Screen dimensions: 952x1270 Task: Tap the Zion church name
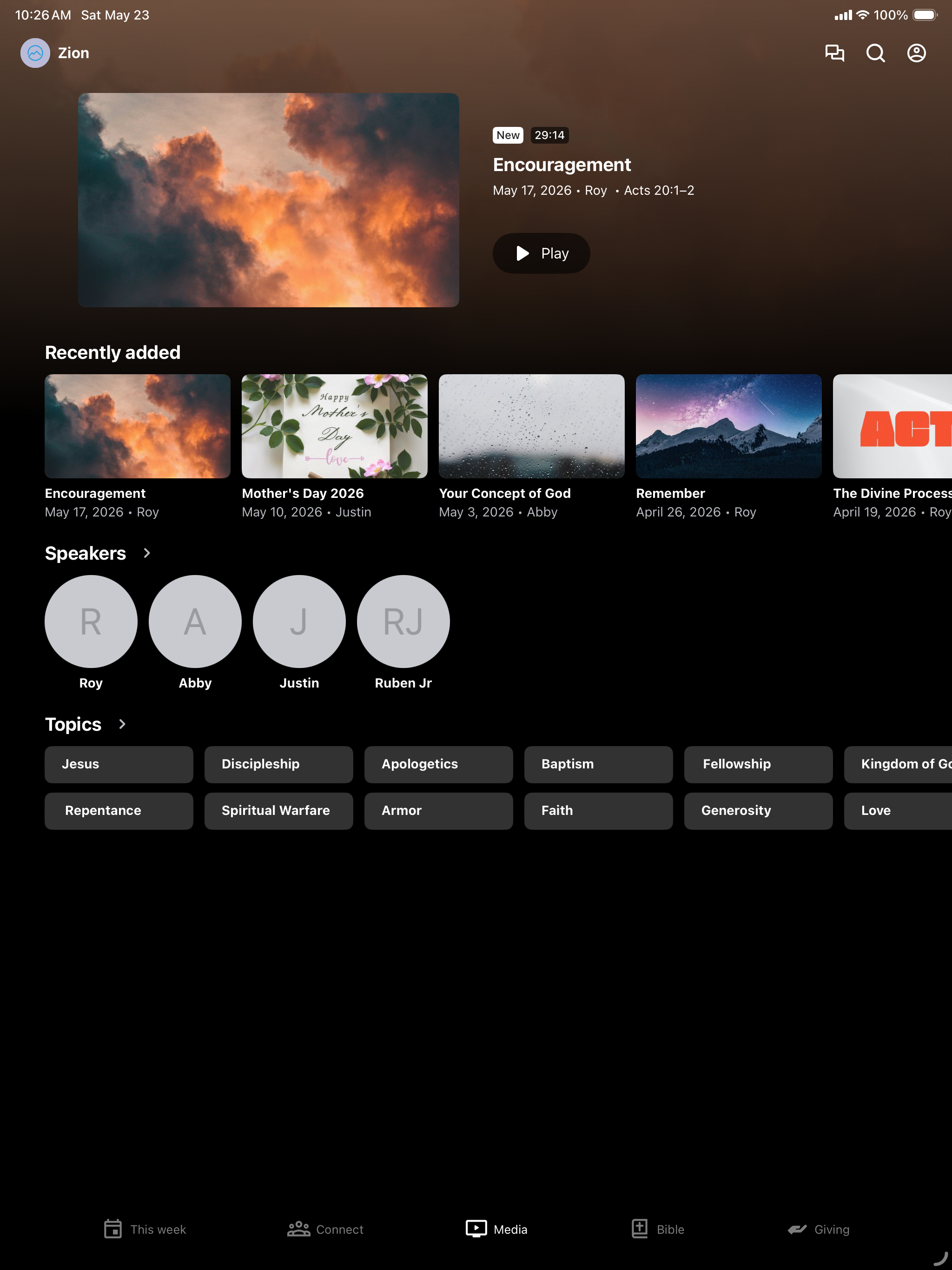[73, 53]
